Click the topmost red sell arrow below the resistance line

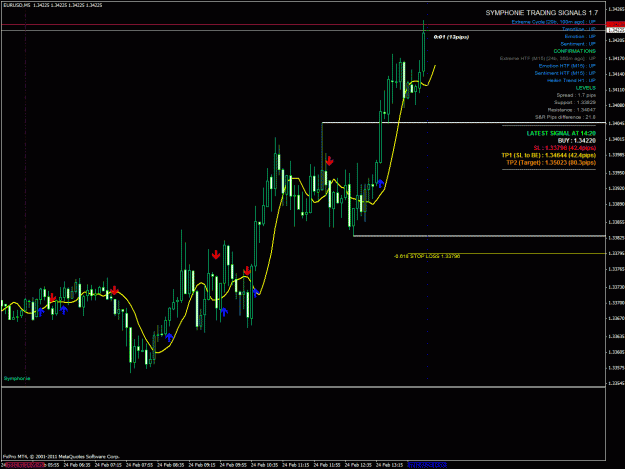tap(329, 161)
